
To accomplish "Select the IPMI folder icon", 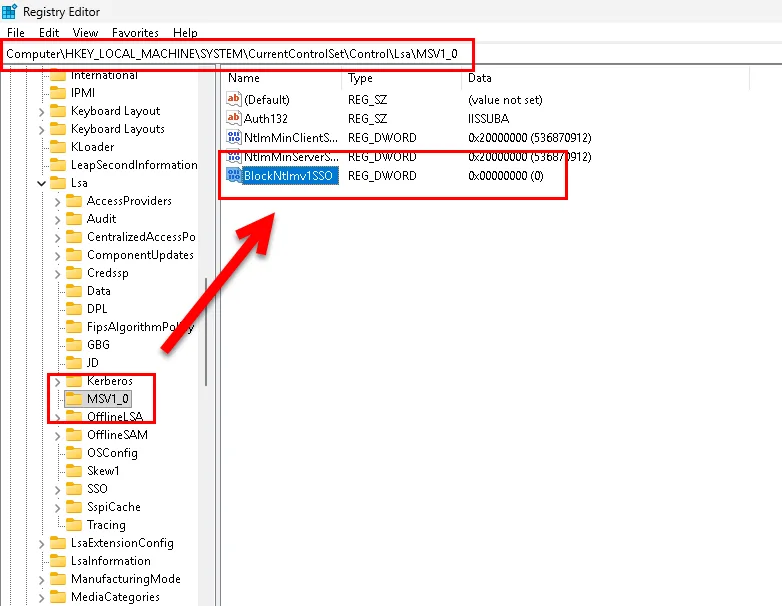I will (58, 93).
